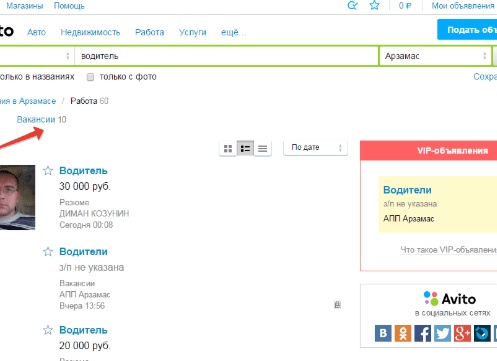Open Avito Twitter social page
The image size is (497, 361).
click(x=442, y=333)
